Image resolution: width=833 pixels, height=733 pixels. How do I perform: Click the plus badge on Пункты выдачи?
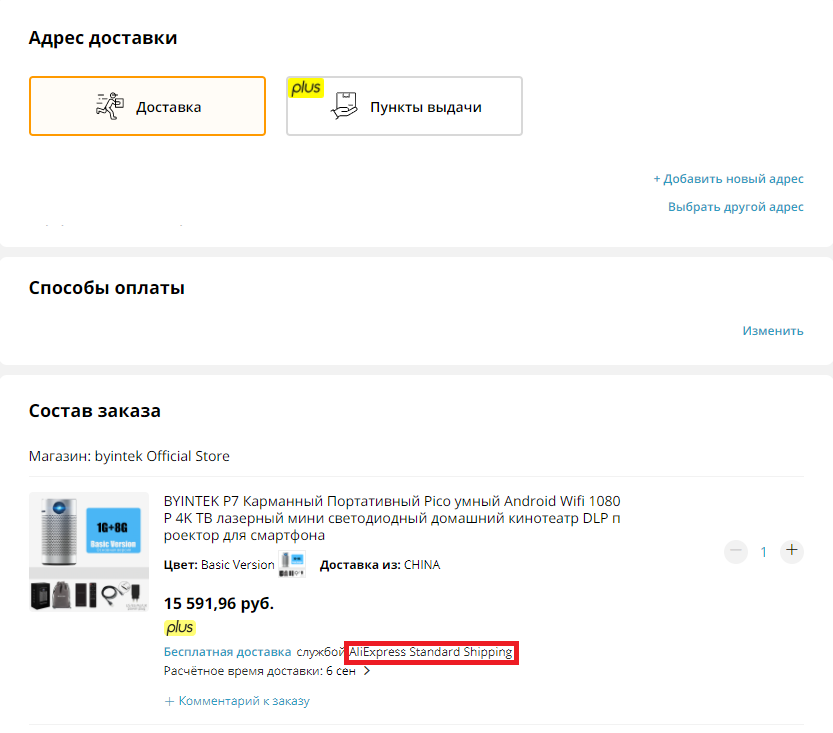pyautogui.click(x=305, y=88)
